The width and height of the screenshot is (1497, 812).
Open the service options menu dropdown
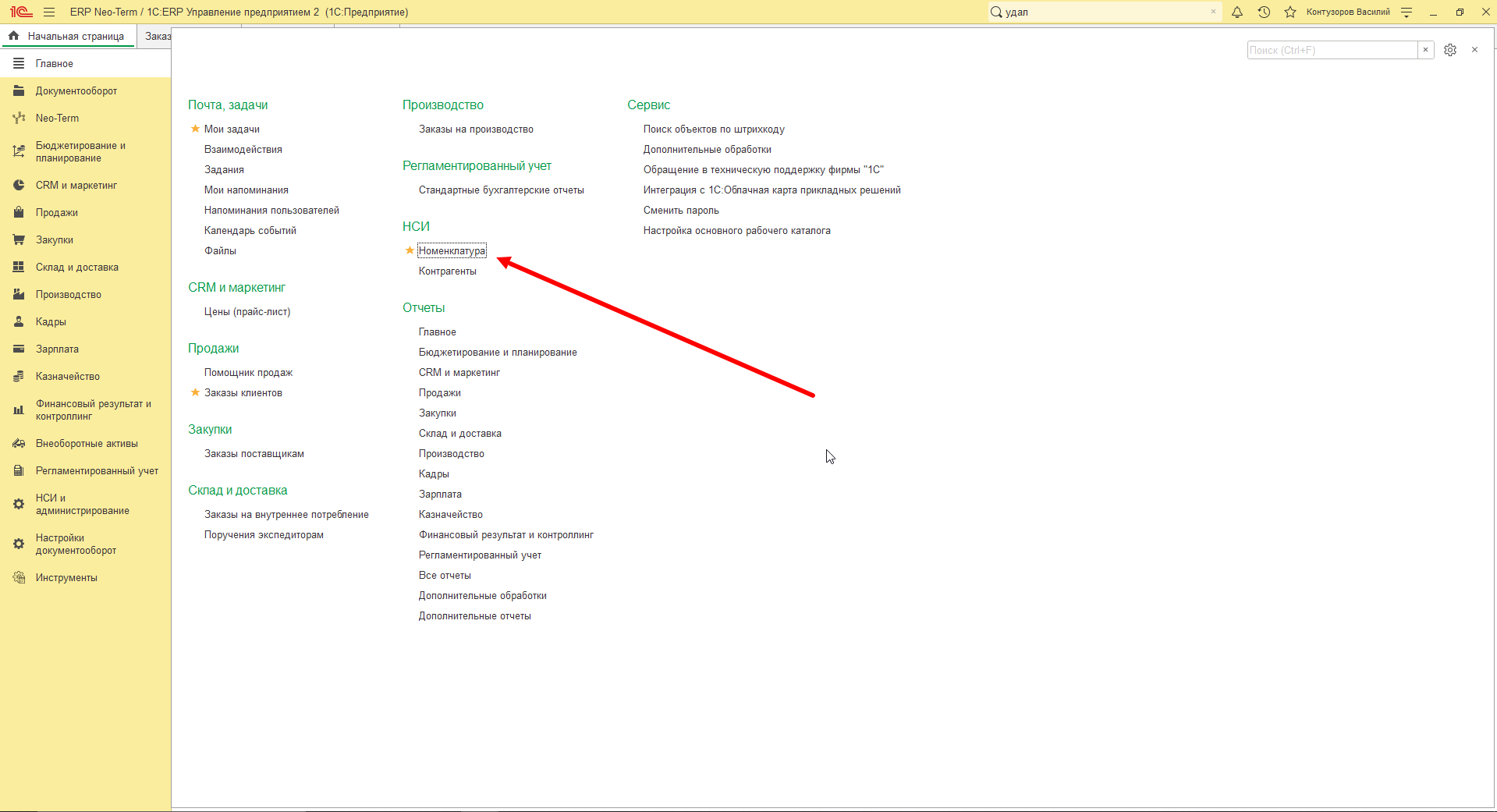(x=1407, y=12)
